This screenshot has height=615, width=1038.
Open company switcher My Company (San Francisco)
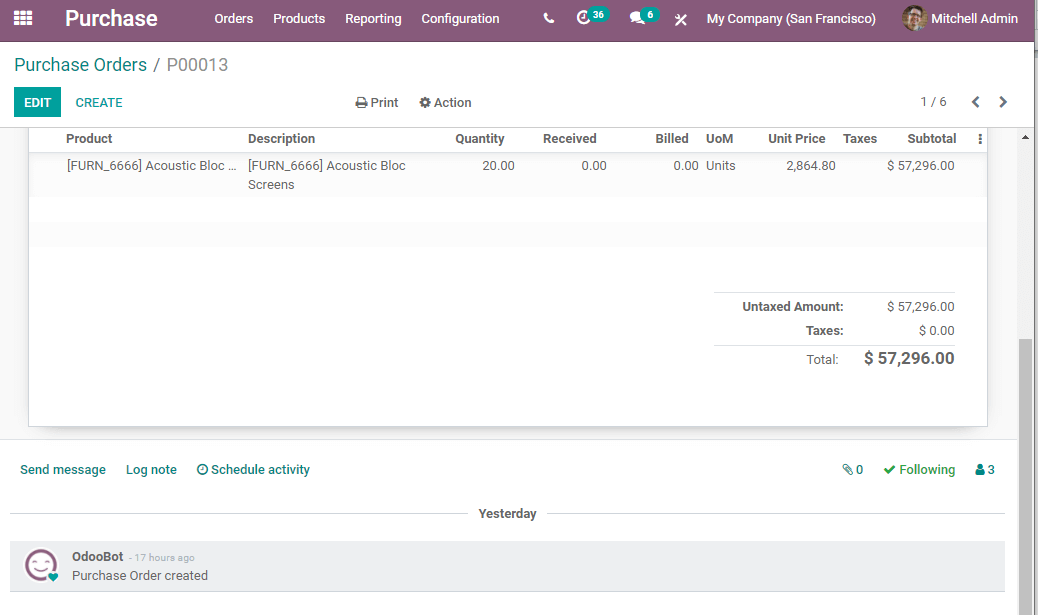(791, 19)
